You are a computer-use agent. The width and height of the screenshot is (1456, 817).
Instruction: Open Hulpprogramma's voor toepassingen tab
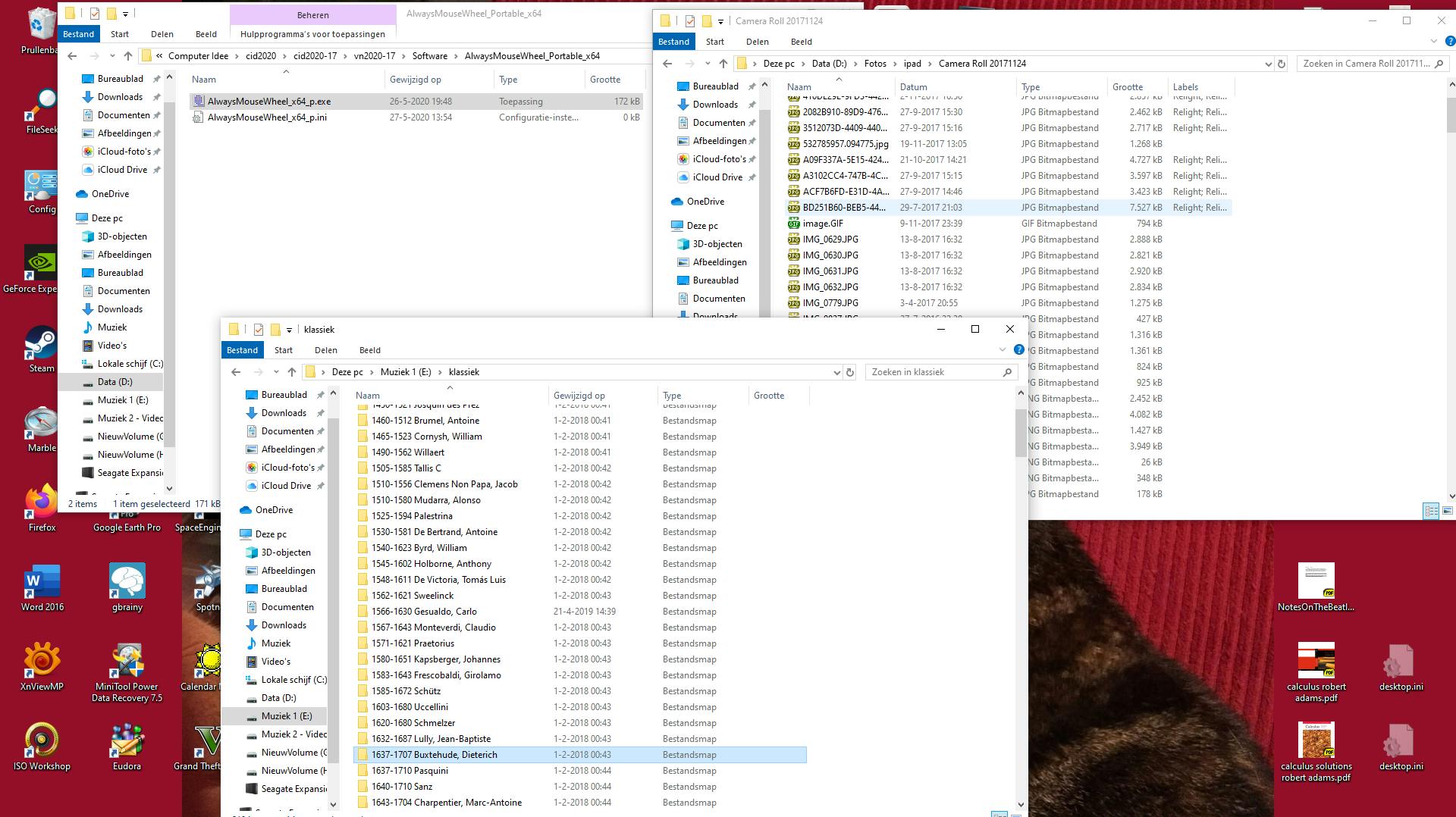pos(312,34)
